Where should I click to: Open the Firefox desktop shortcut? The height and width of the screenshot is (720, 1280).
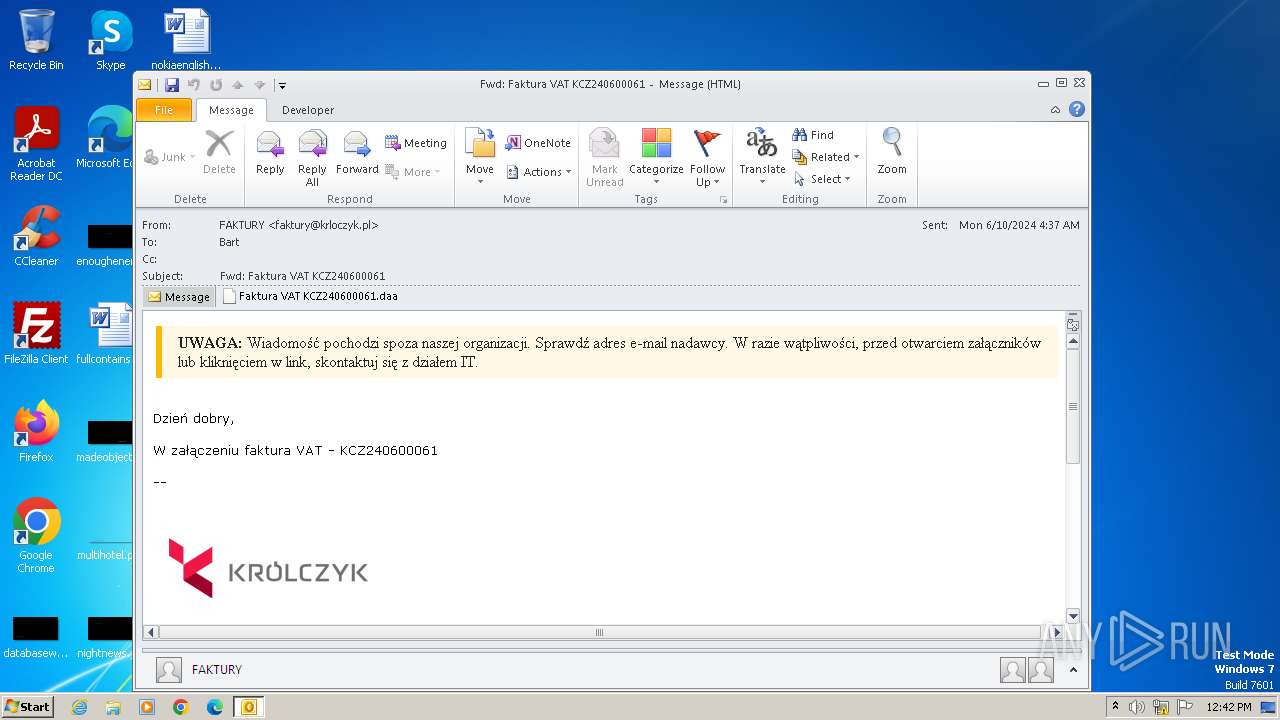point(36,431)
